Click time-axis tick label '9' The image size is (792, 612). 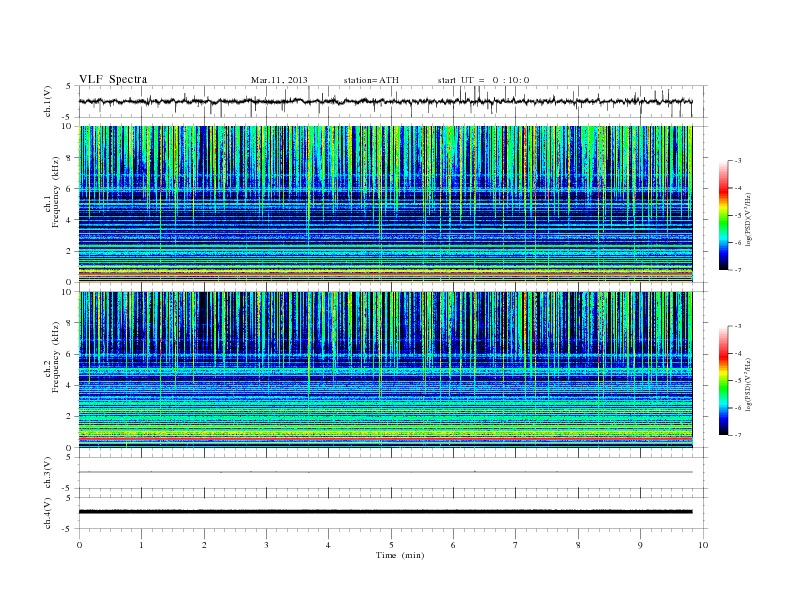[640, 545]
